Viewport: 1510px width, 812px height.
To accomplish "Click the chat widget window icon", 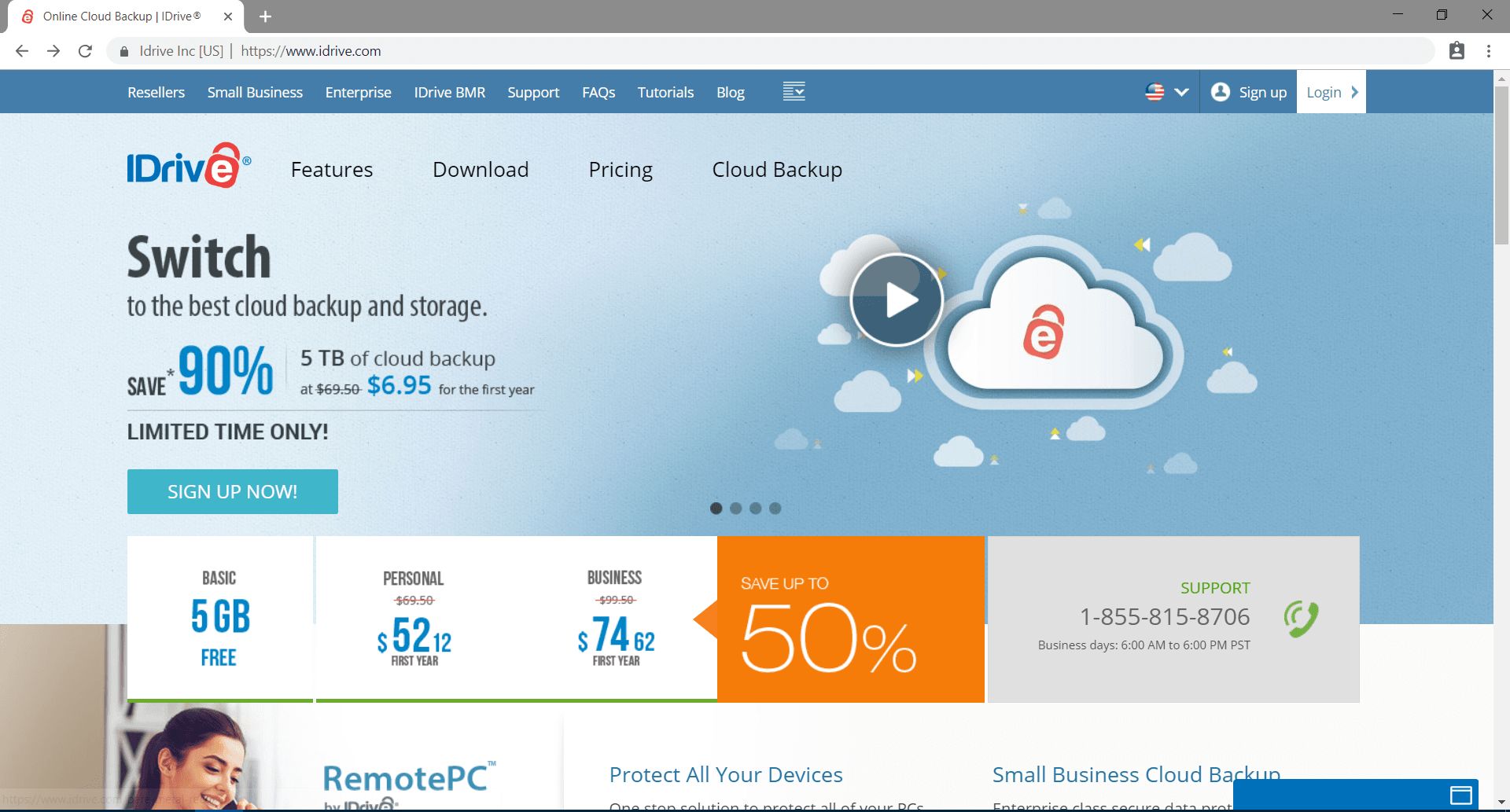I will click(1460, 795).
